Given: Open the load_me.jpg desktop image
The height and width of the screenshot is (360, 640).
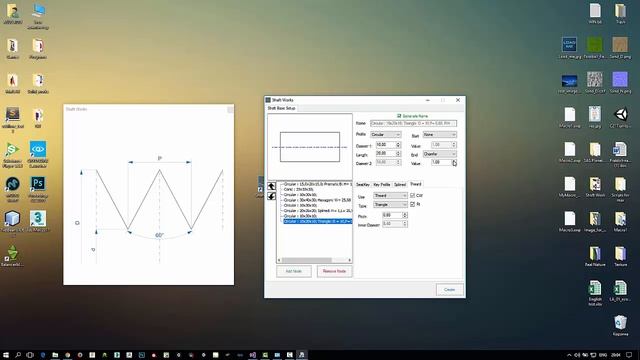Looking at the screenshot, I should [569, 48].
